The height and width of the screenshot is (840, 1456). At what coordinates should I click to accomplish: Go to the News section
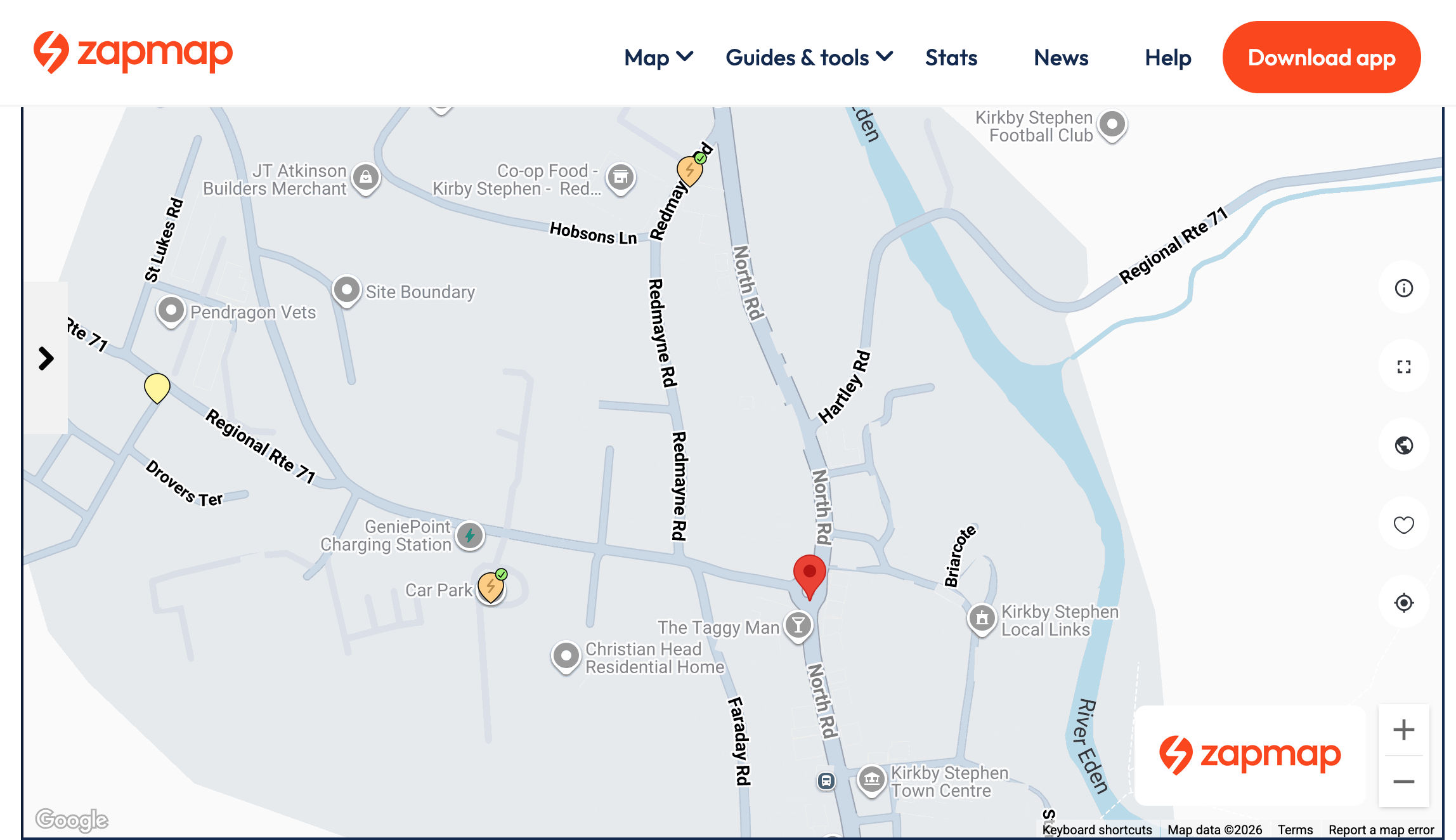(x=1060, y=58)
